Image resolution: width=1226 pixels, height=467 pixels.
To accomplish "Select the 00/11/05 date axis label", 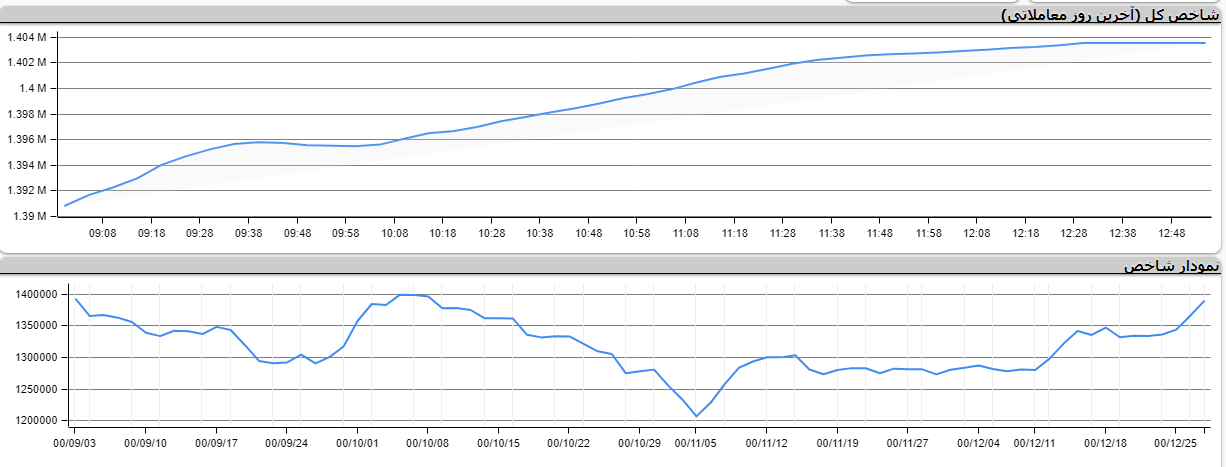I will 698,442.
